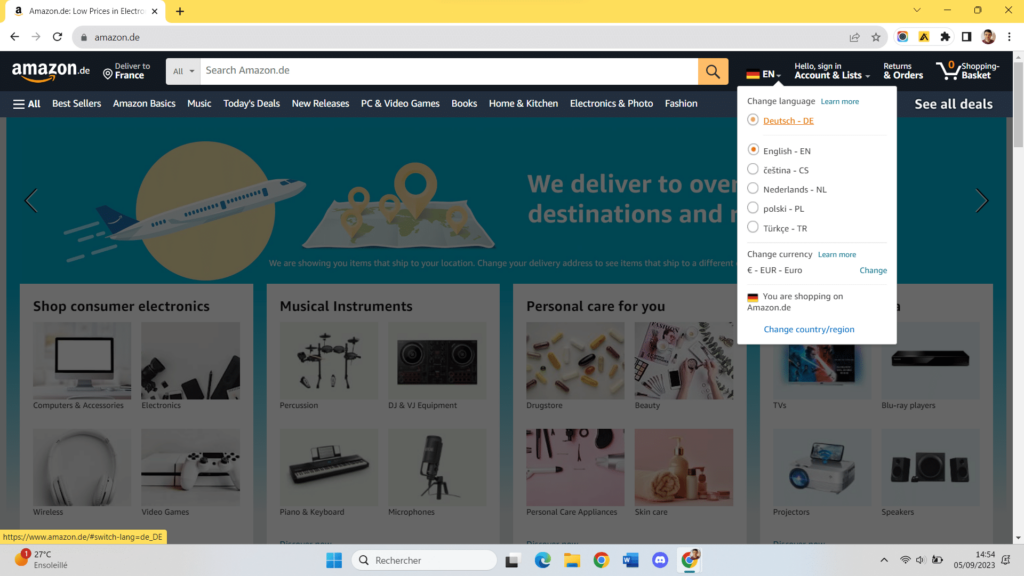1024x576 pixels.
Task: Expand Account & Lists dropdown
Action: tap(831, 71)
